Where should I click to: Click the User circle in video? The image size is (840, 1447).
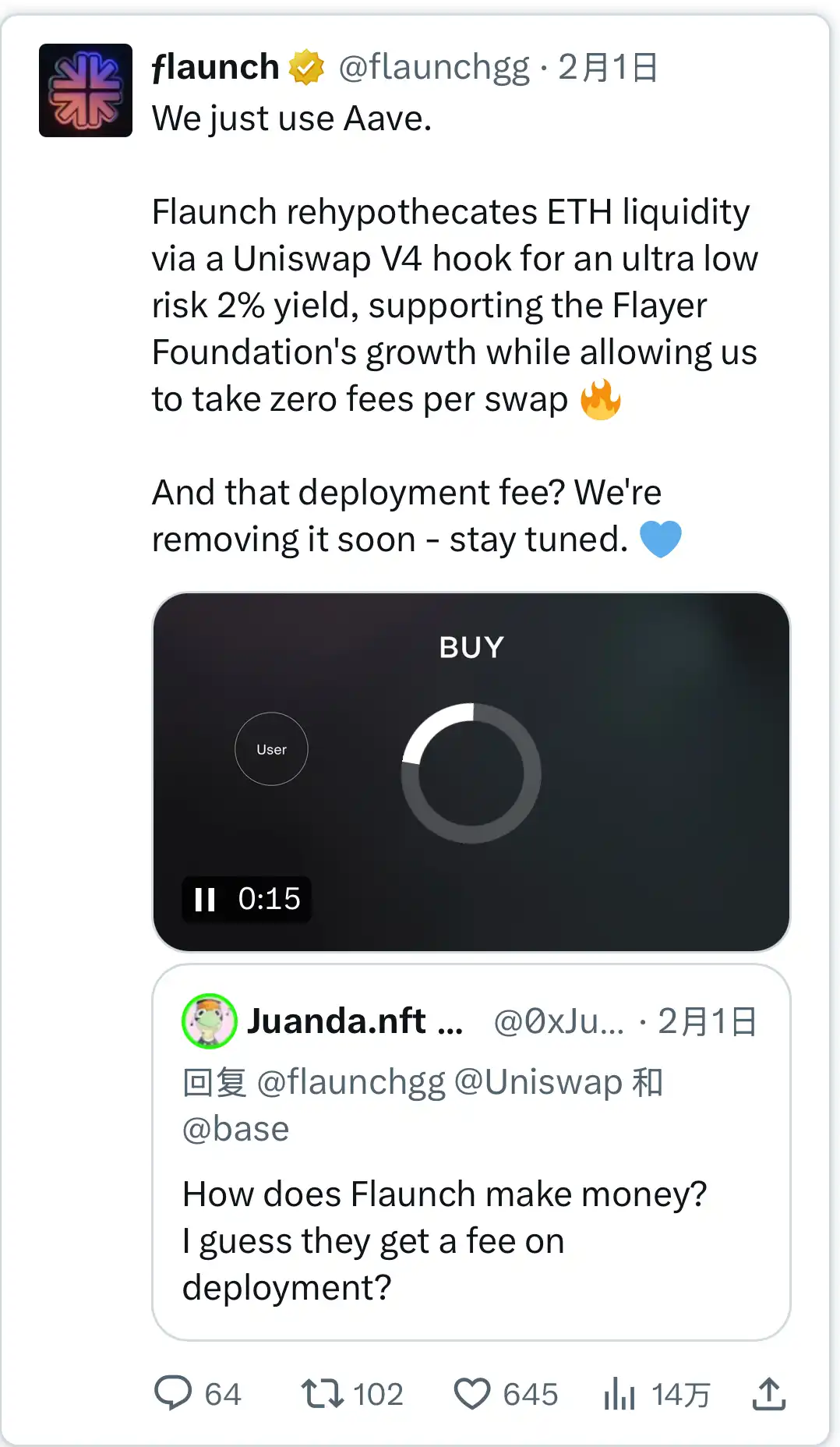[271, 749]
